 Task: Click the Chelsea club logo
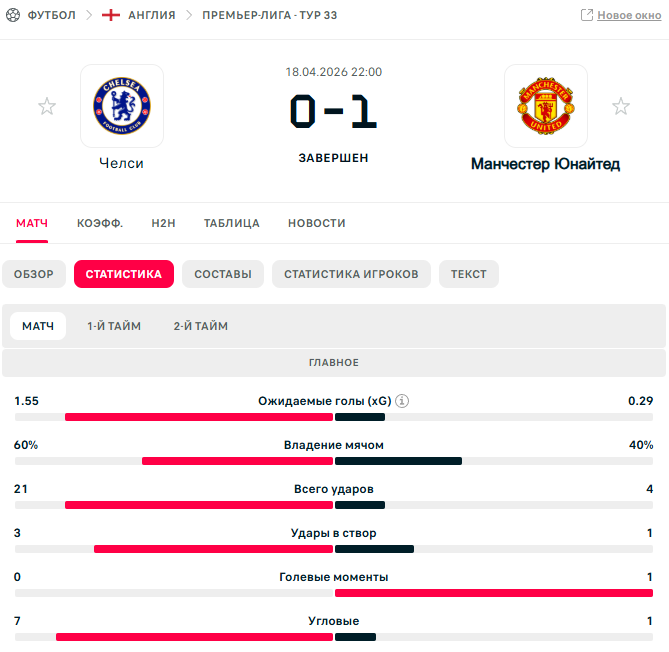(122, 106)
